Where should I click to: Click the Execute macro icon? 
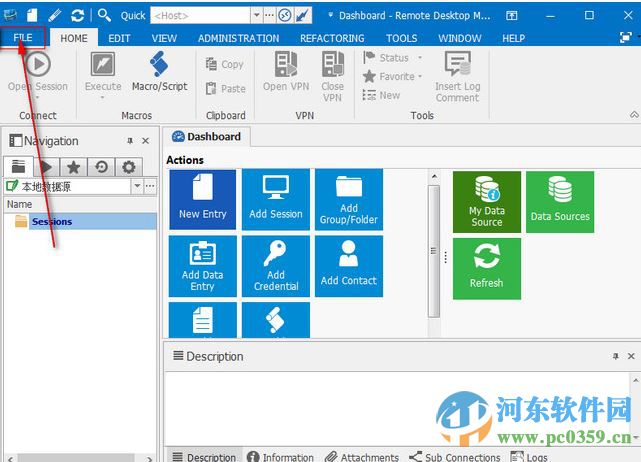[103, 64]
